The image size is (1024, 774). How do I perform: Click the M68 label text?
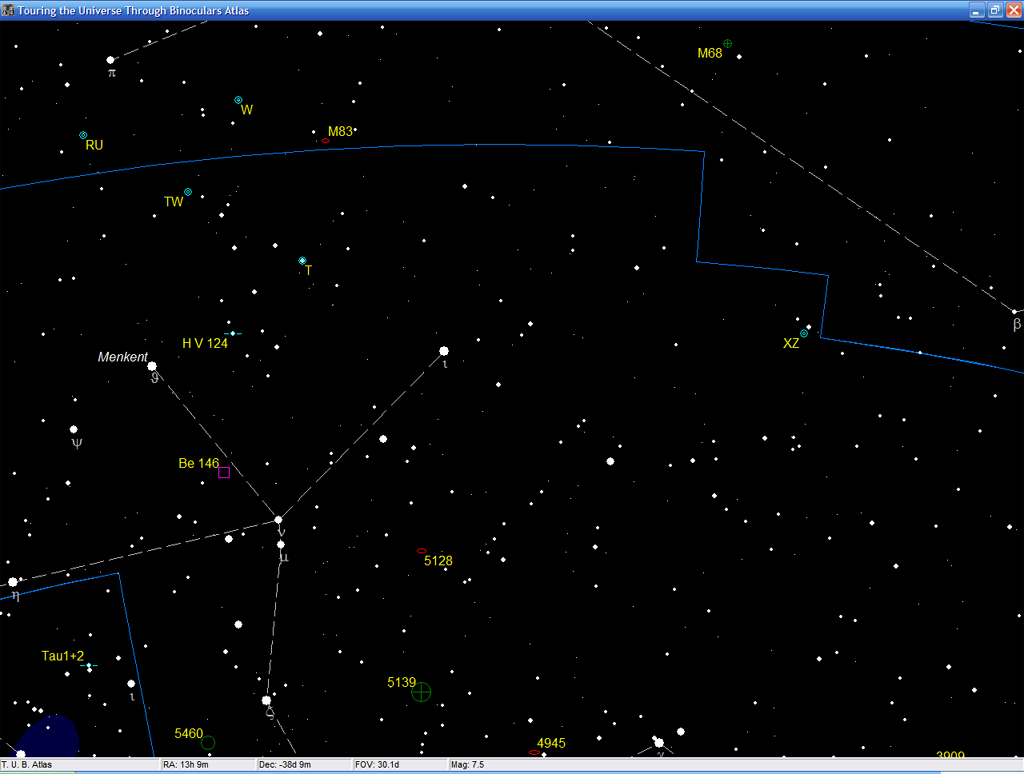coord(709,54)
